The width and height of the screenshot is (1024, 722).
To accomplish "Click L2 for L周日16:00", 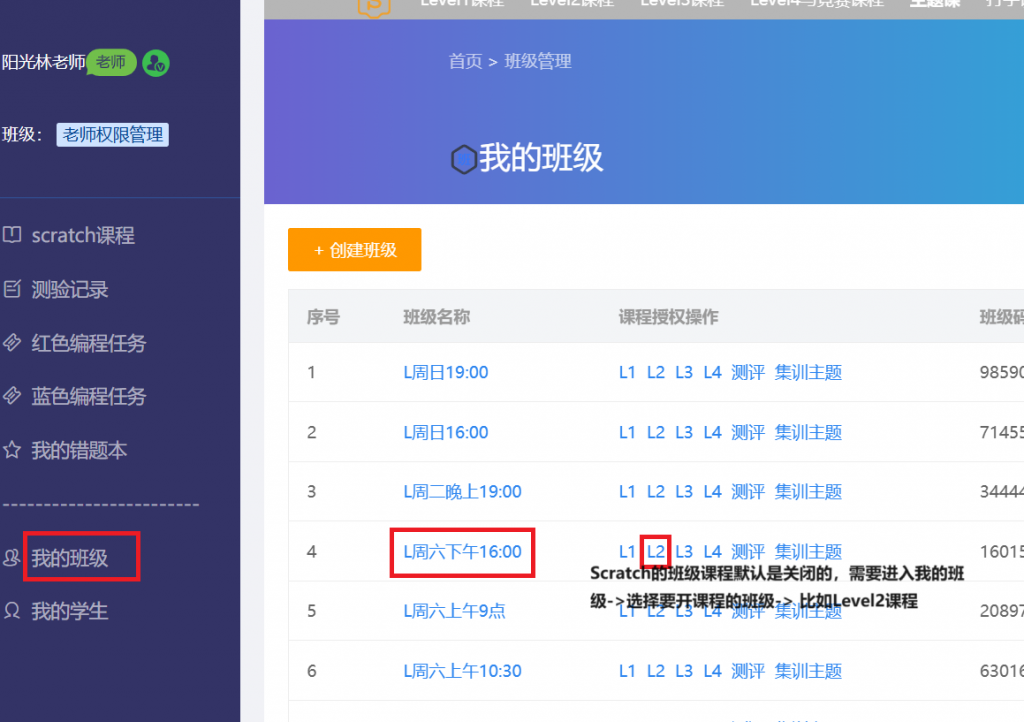I will pos(656,432).
